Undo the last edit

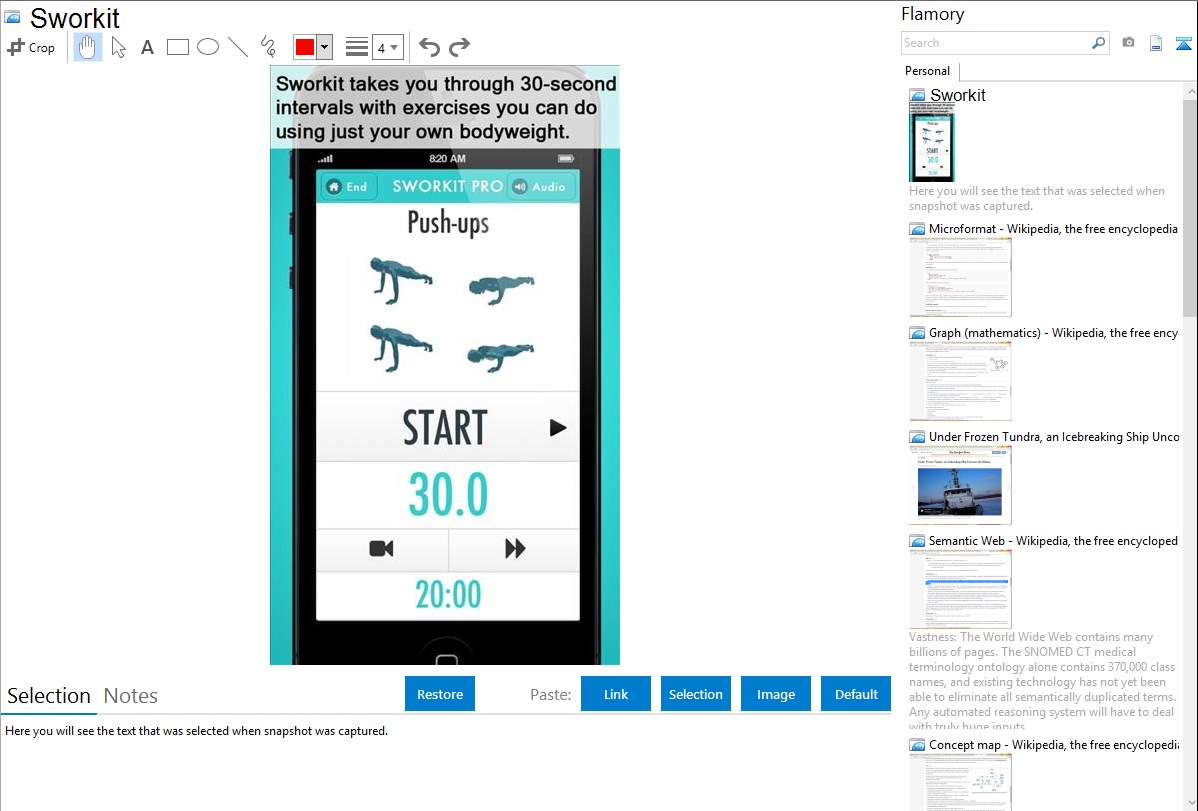[x=429, y=47]
